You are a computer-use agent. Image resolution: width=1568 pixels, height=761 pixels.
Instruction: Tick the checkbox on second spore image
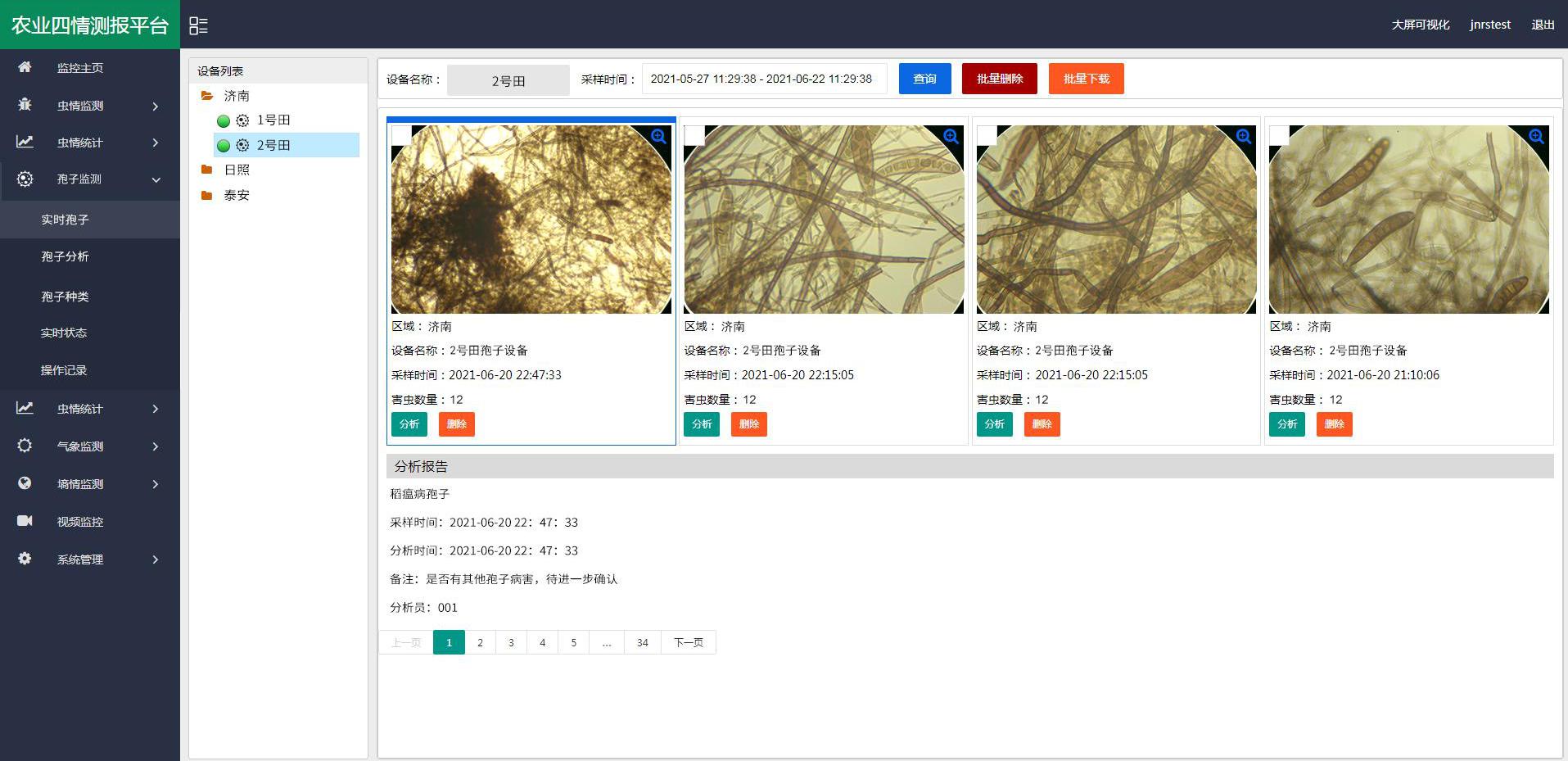(694, 135)
